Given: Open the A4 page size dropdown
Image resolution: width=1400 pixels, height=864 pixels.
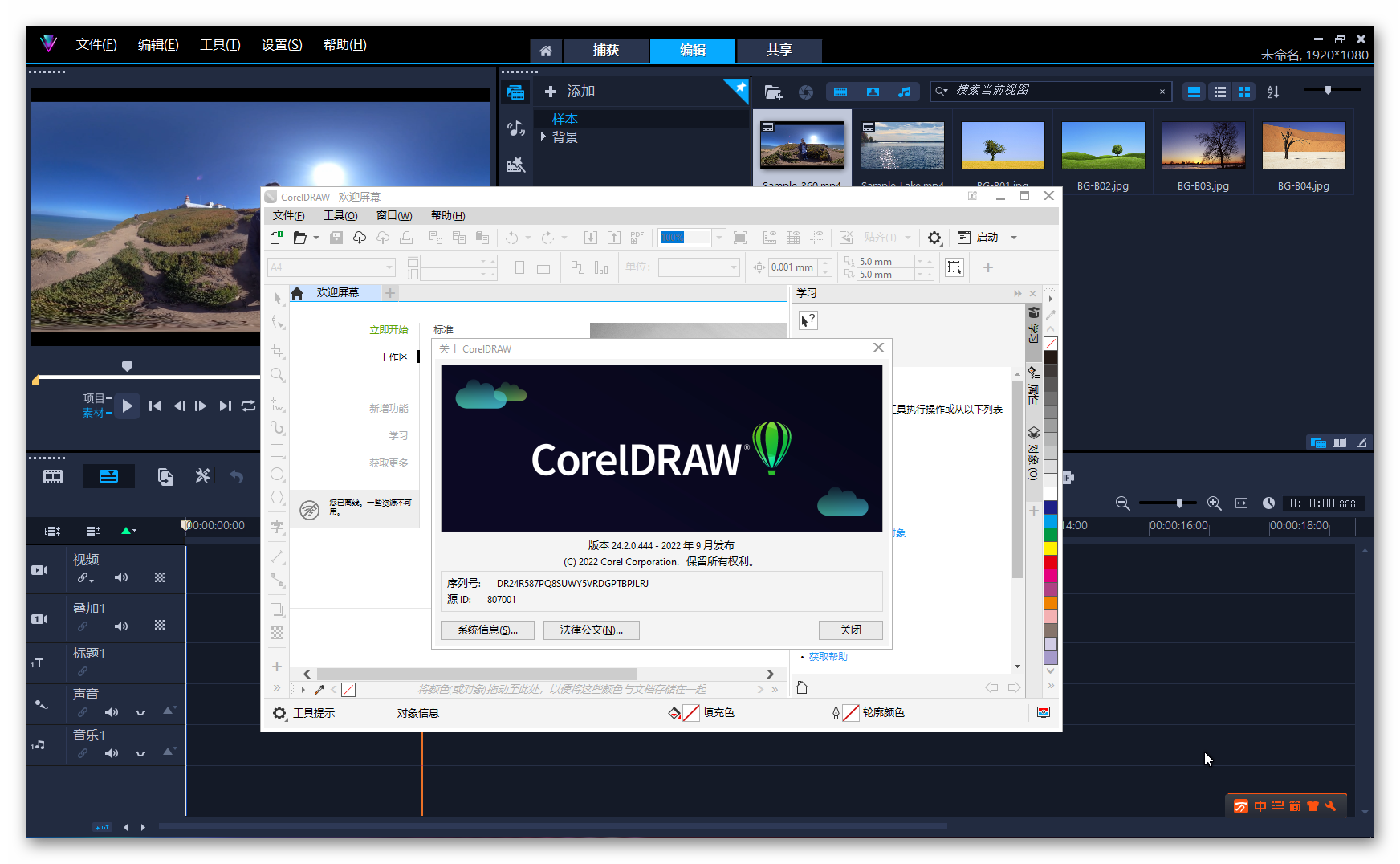Looking at the screenshot, I should [389, 267].
